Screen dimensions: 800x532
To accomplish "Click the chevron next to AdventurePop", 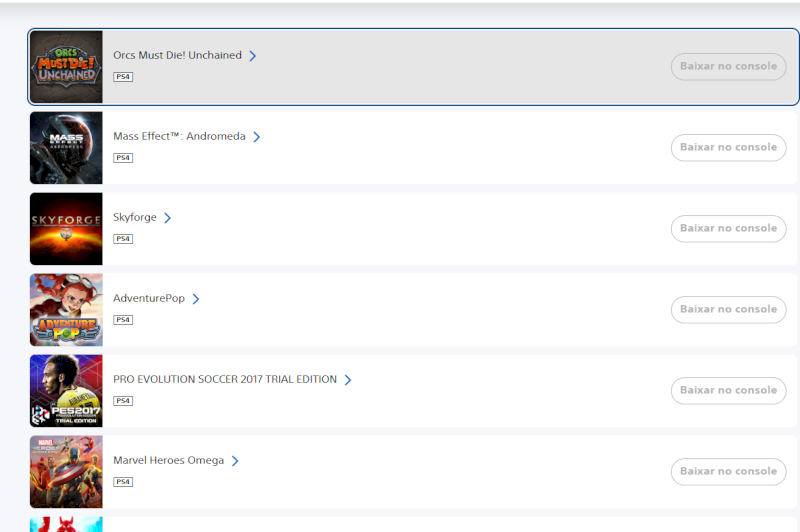I will tap(196, 299).
